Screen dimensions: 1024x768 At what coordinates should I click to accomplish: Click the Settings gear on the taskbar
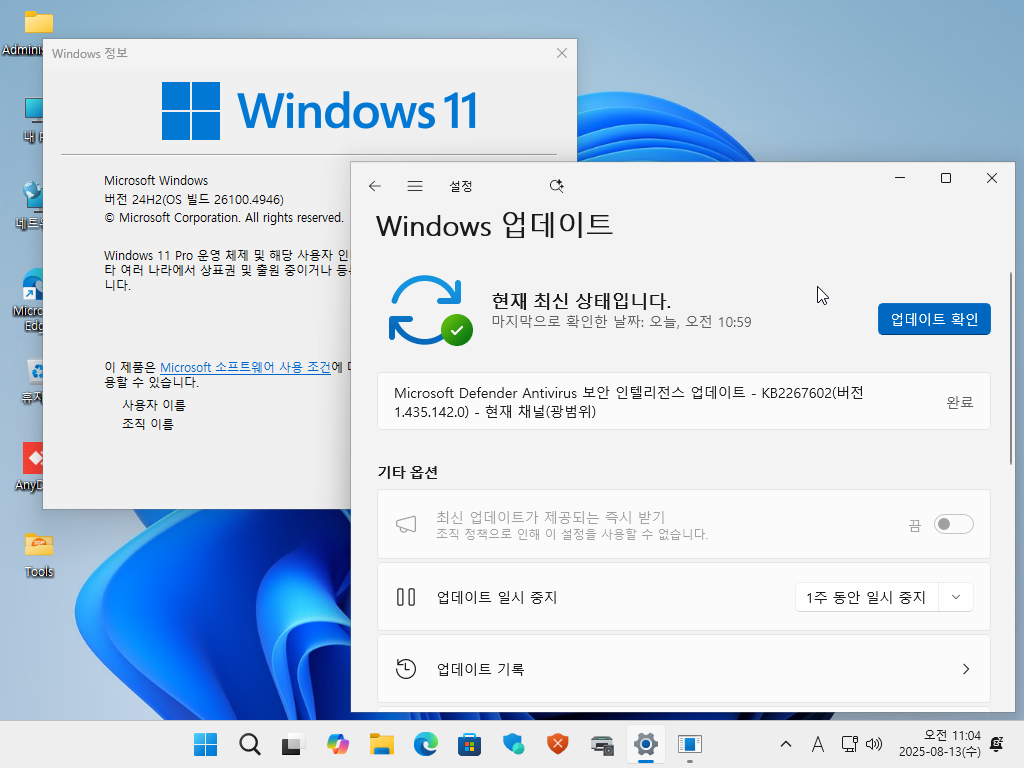point(645,744)
